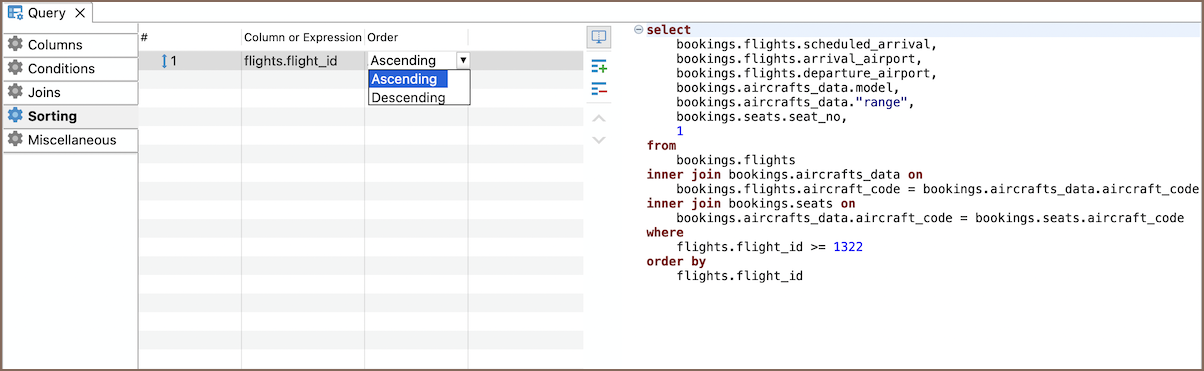Add a new sorting row
The height and width of the screenshot is (371, 1204).
point(599,67)
